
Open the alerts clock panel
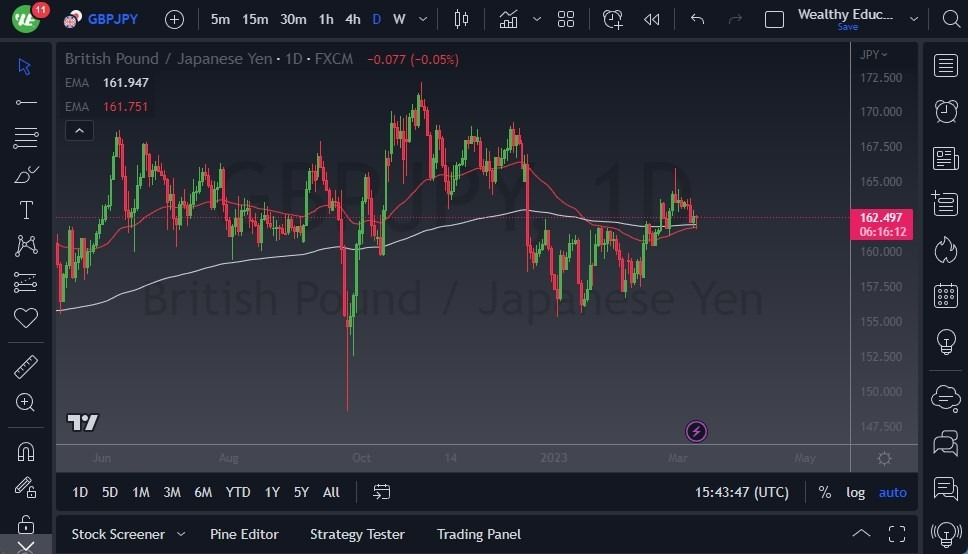tap(945, 112)
